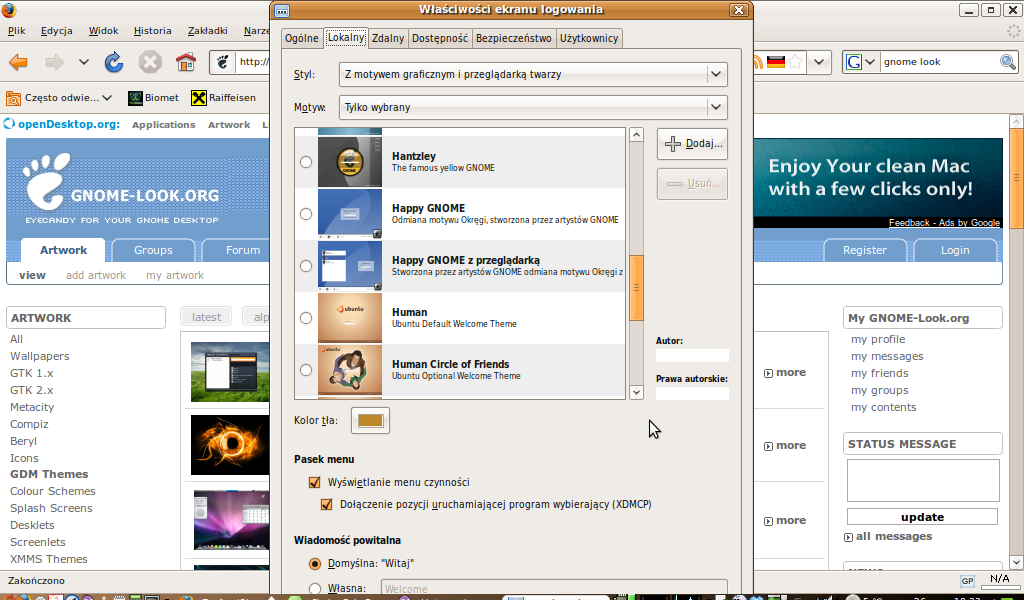The width and height of the screenshot is (1024, 600).
Task: Open the Edycja menu in Firefox
Action: tap(57, 31)
